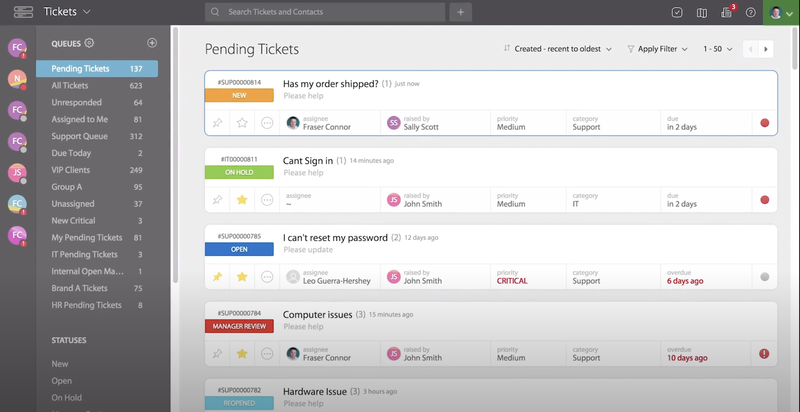Click the OPEN status label
Image resolution: width=800 pixels, height=412 pixels.
click(239, 249)
